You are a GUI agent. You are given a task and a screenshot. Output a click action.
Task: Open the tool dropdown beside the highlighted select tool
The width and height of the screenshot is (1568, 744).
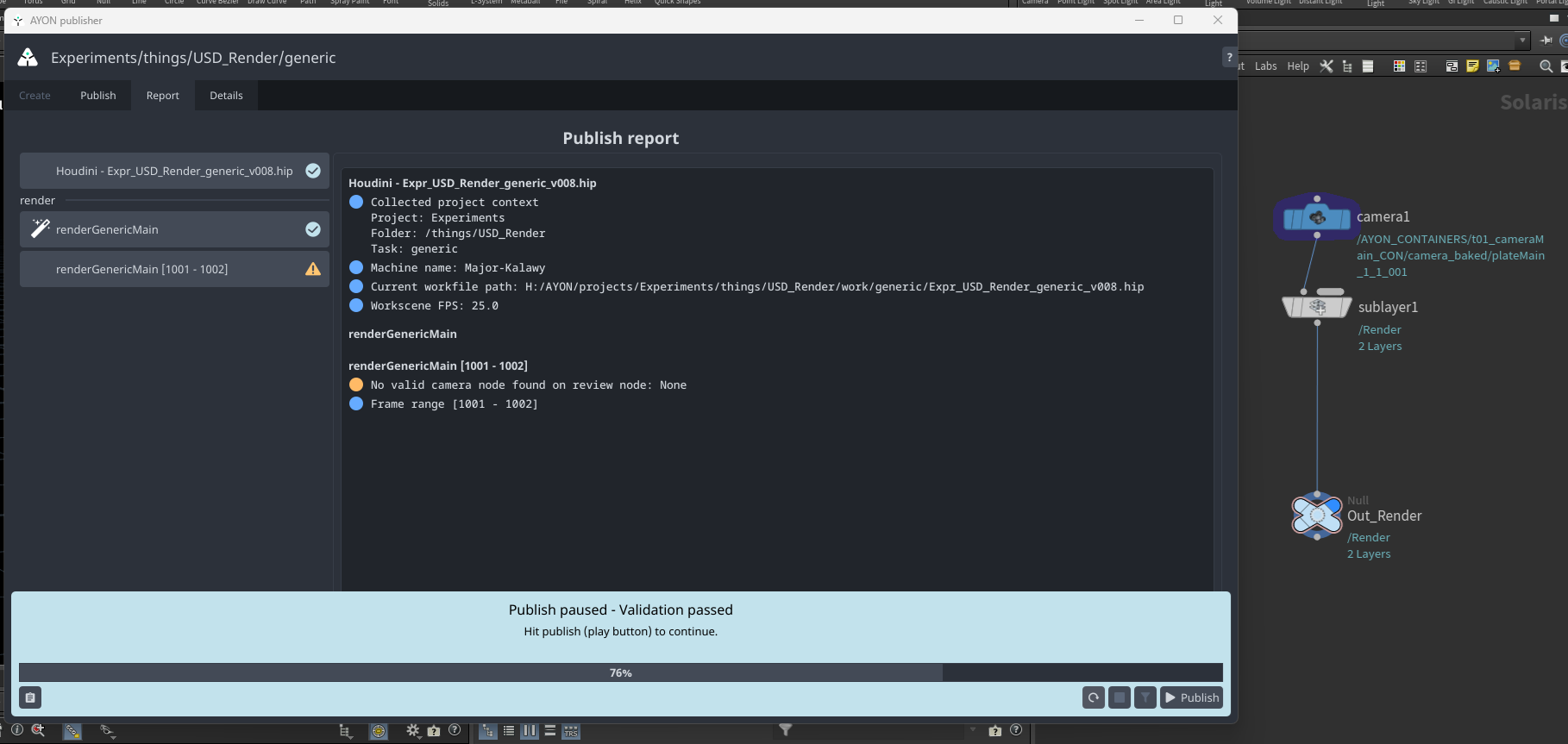(108, 731)
